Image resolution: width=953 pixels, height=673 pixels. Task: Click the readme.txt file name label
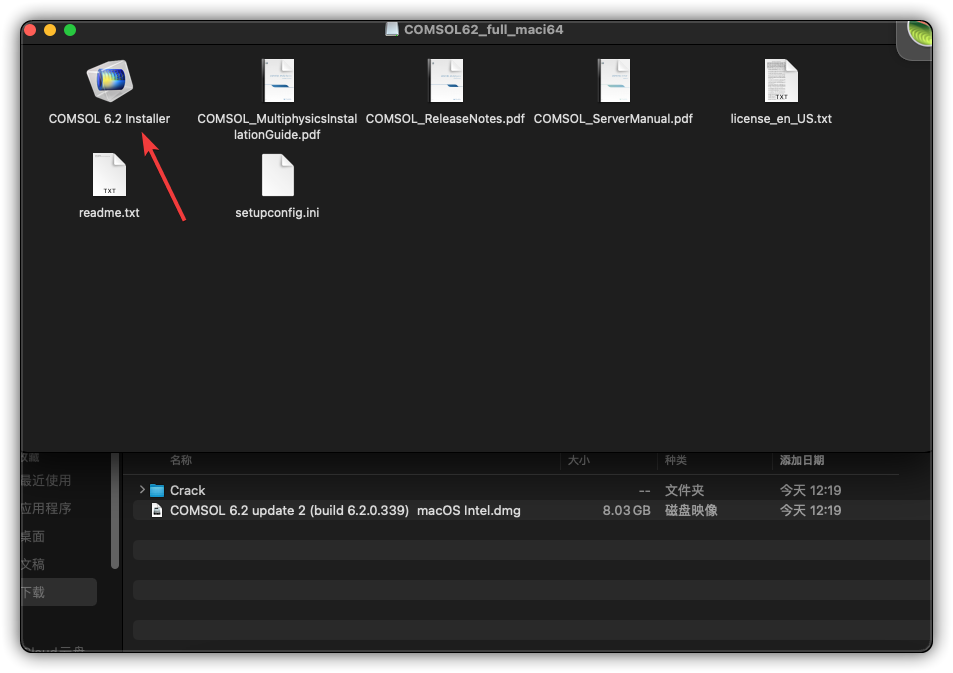click(x=109, y=213)
